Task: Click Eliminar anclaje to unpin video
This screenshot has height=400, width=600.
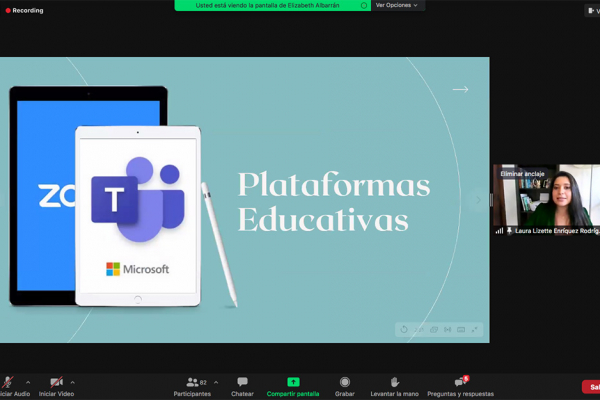Action: (522, 174)
